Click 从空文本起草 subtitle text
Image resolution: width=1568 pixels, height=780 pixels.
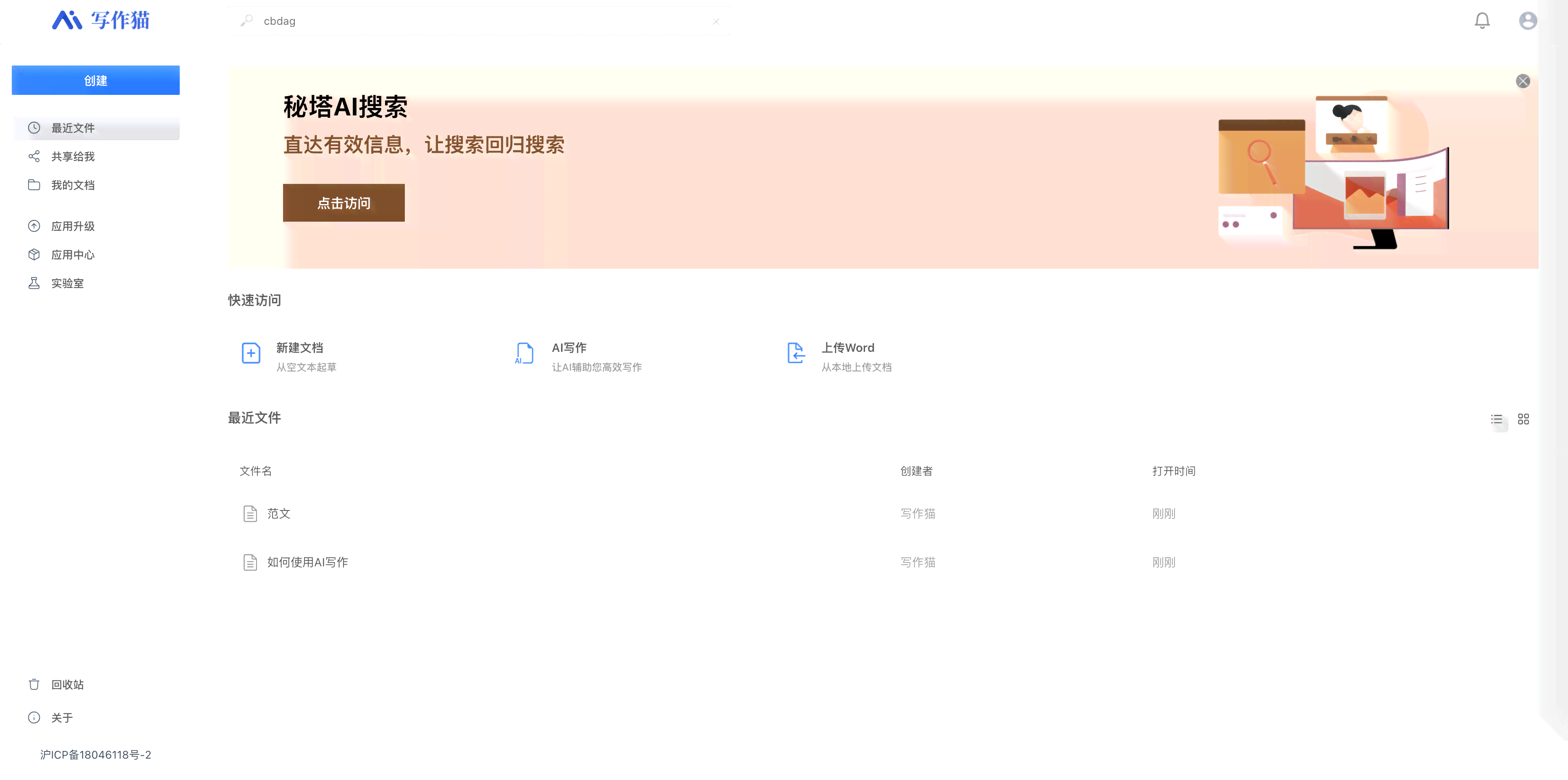(x=306, y=367)
